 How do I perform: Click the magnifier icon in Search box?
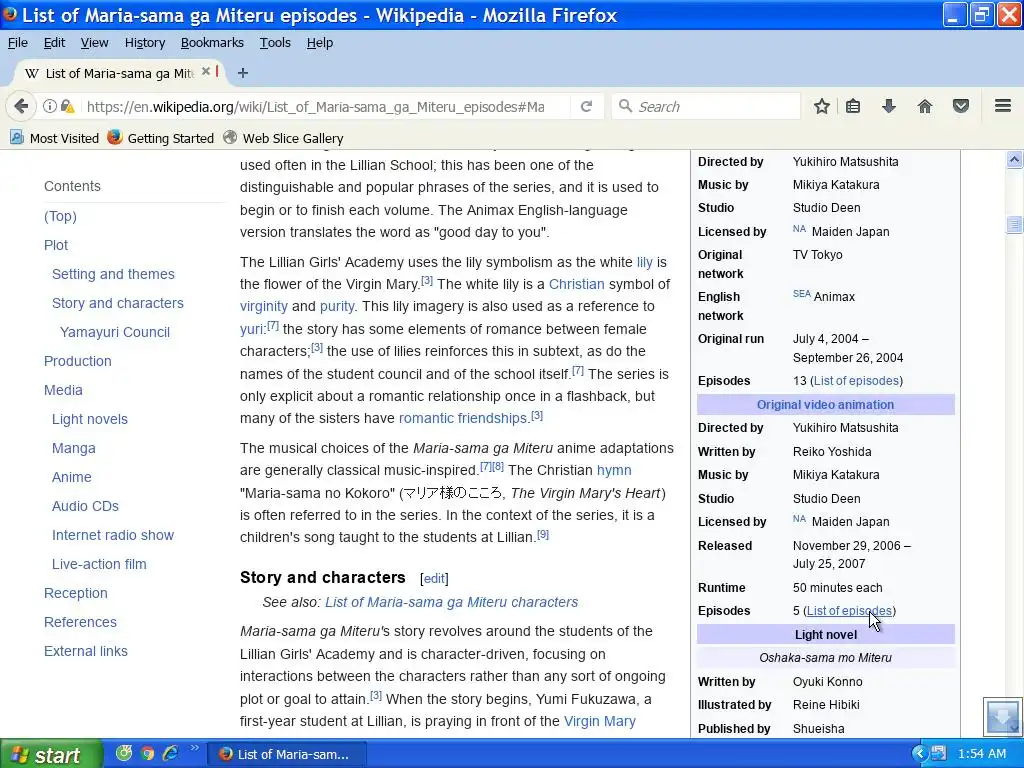(x=625, y=106)
